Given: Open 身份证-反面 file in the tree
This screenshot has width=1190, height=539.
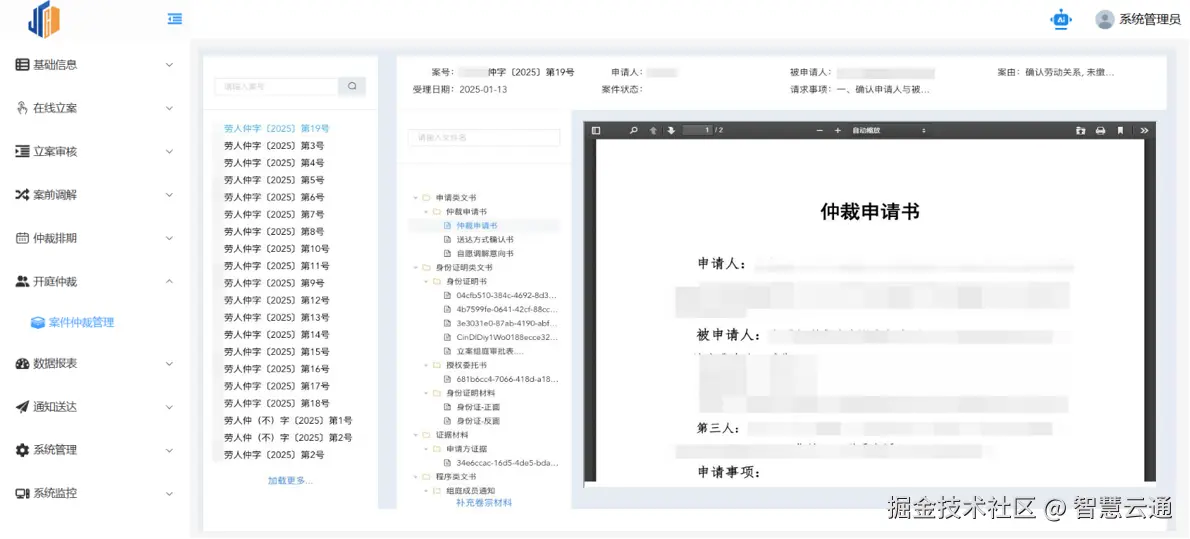Looking at the screenshot, I should point(477,421).
